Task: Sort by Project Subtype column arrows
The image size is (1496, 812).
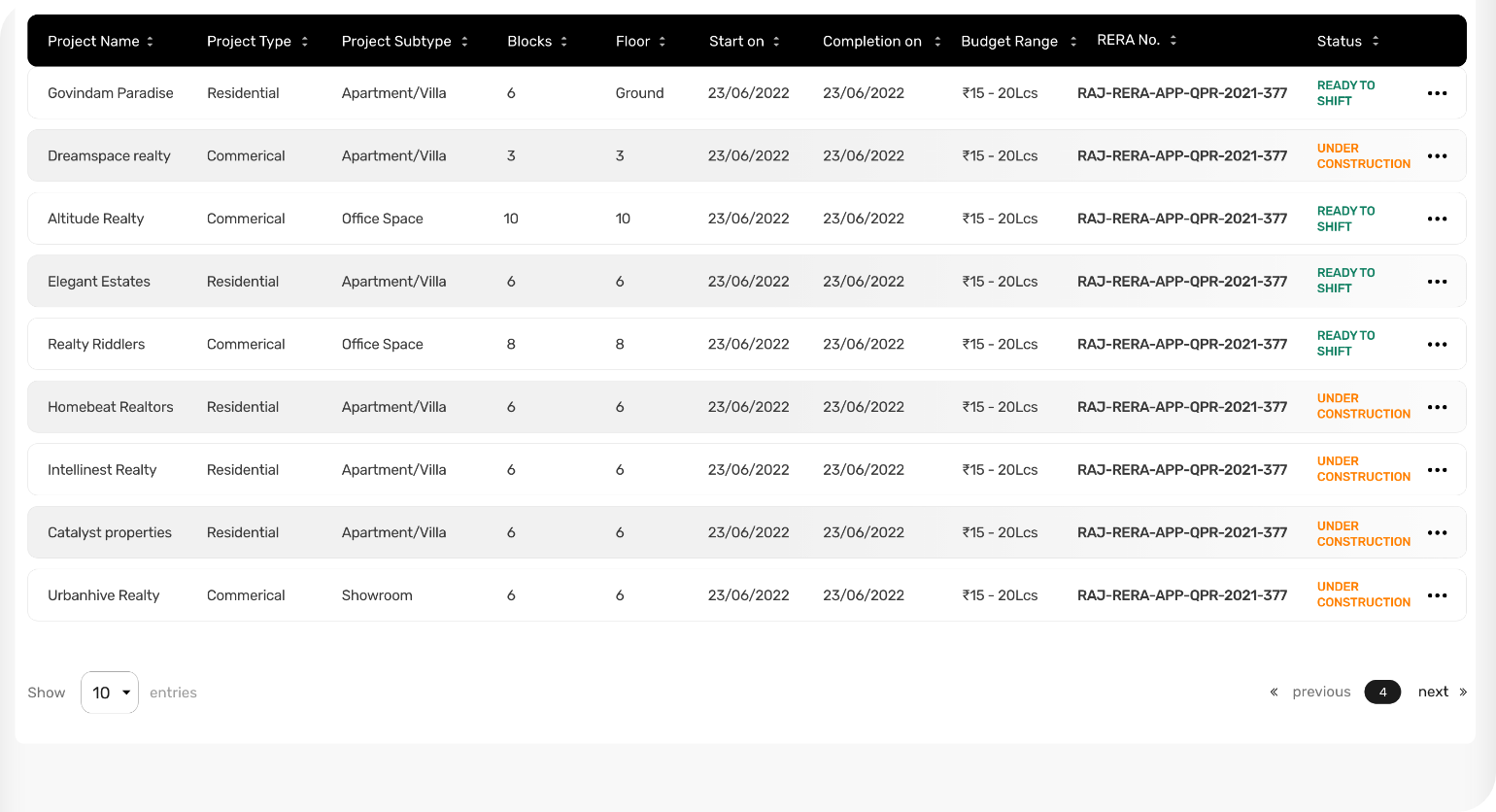Action: click(x=464, y=42)
